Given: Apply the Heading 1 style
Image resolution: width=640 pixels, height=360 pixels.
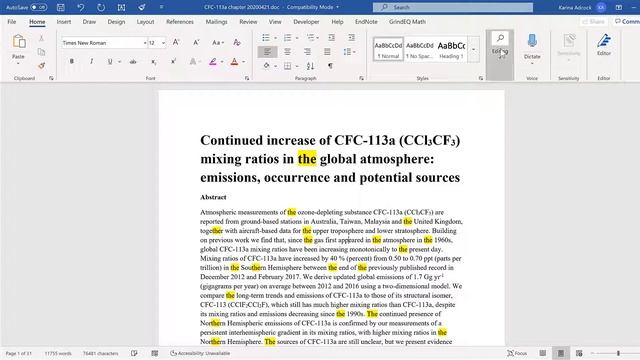Looking at the screenshot, I should (x=451, y=49).
